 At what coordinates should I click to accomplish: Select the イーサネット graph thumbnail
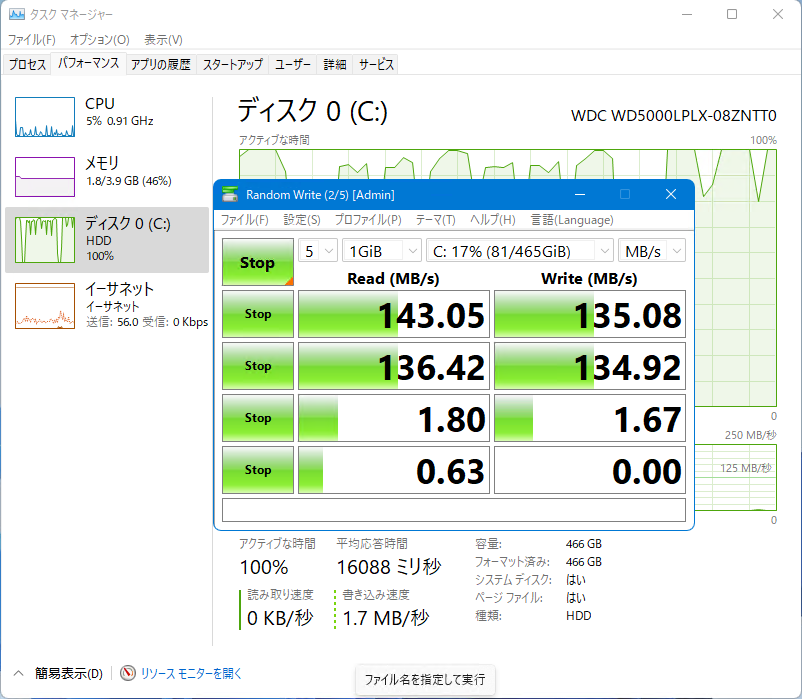(x=45, y=306)
